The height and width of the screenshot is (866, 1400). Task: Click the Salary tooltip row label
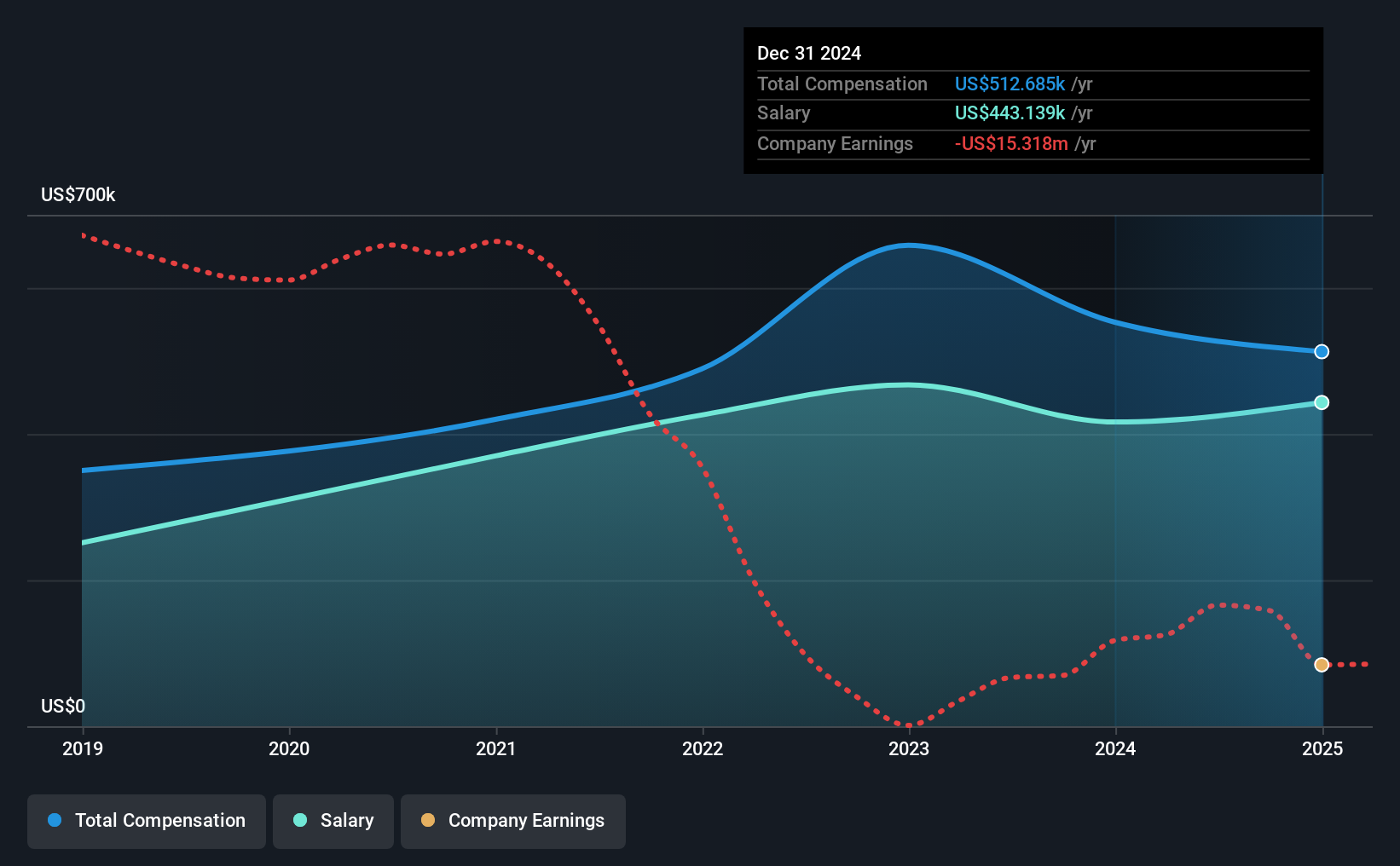784,113
